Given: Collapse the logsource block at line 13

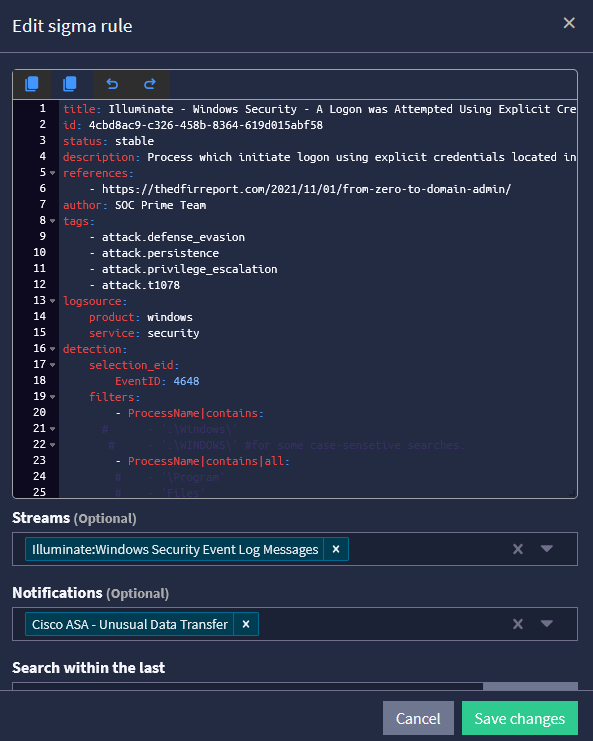Looking at the screenshot, I should (52, 301).
